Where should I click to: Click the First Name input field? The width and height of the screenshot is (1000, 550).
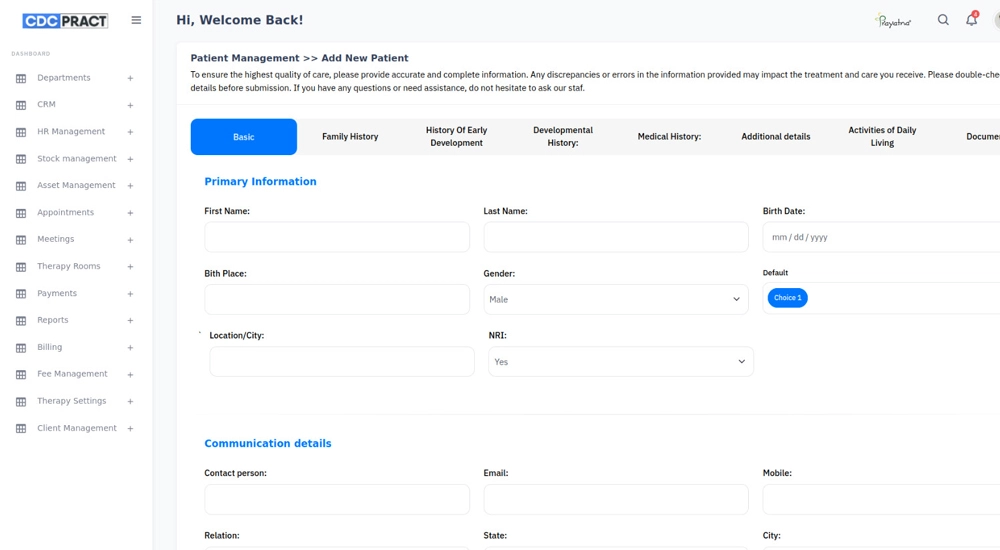pos(337,237)
